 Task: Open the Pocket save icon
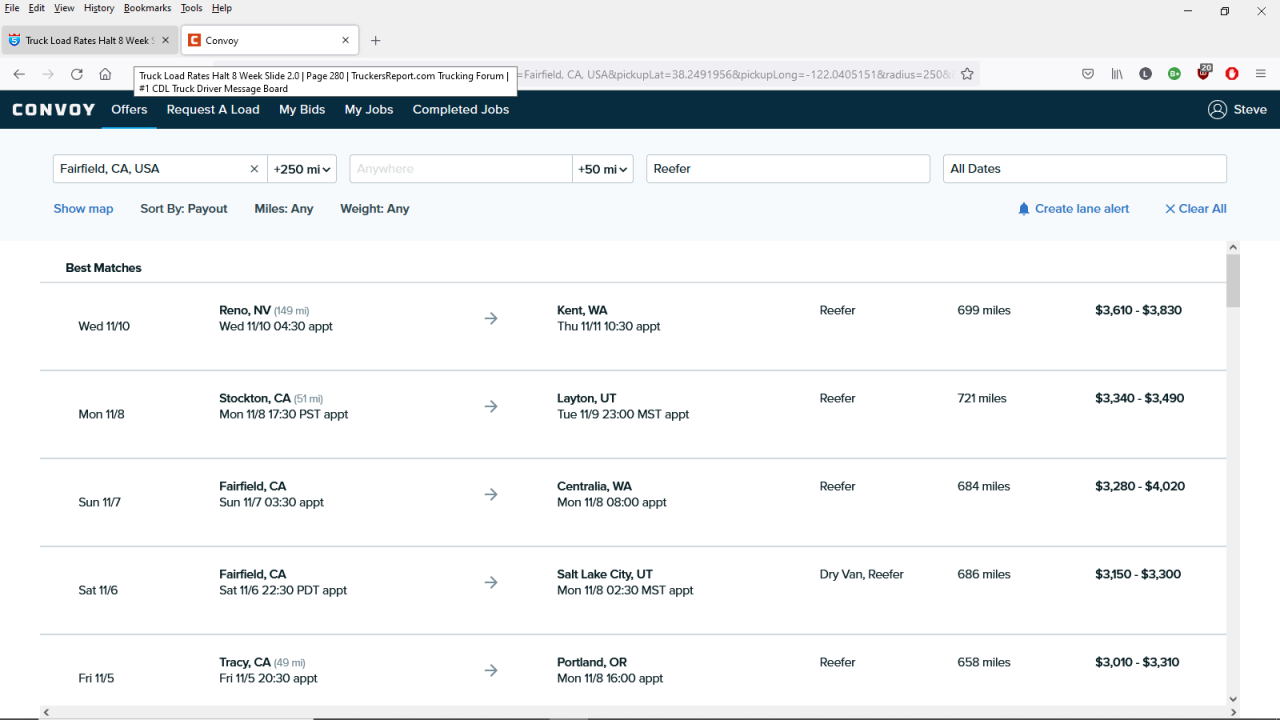click(x=1088, y=74)
